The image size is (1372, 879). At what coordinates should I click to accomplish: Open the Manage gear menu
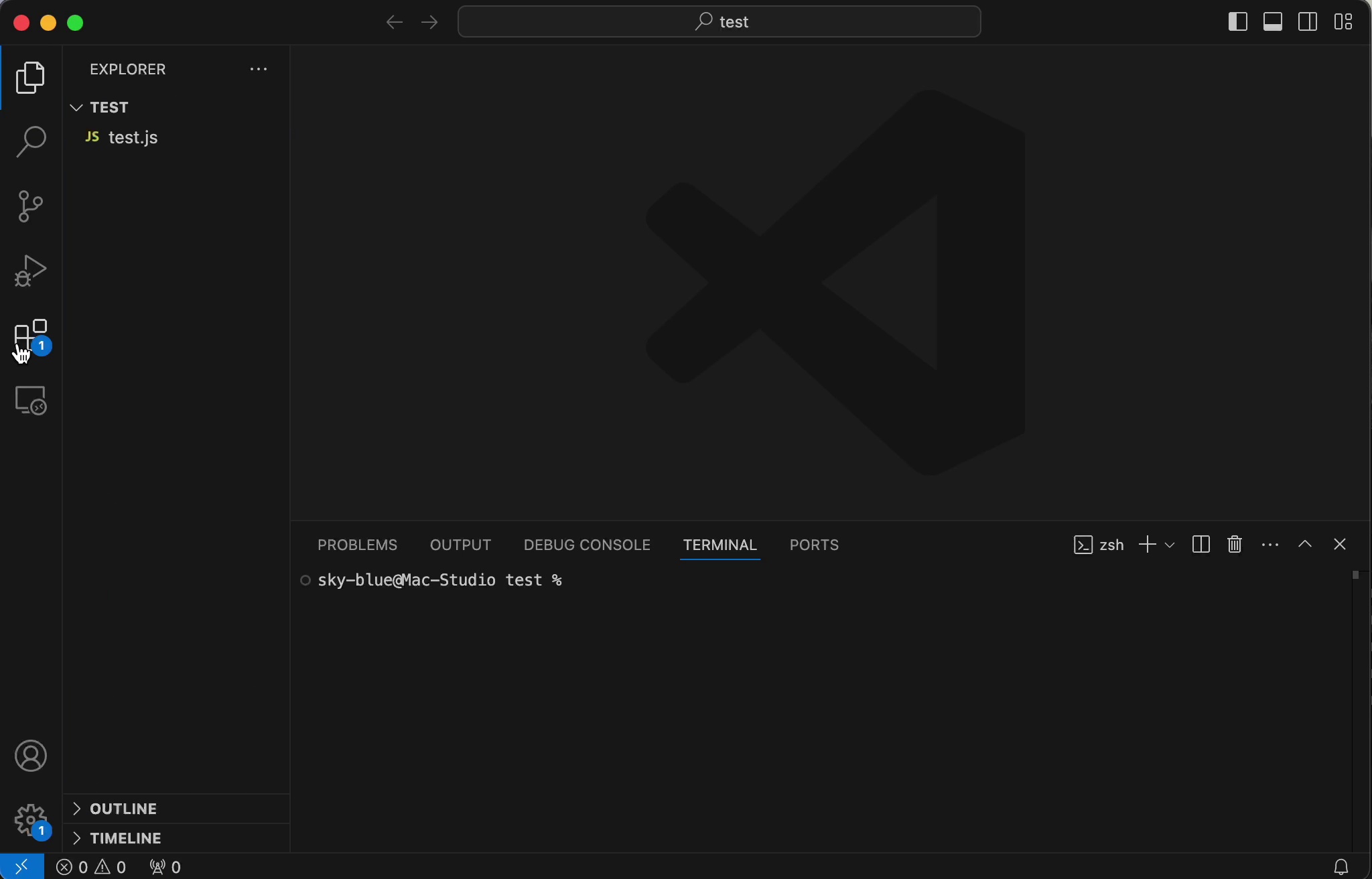pos(31,821)
